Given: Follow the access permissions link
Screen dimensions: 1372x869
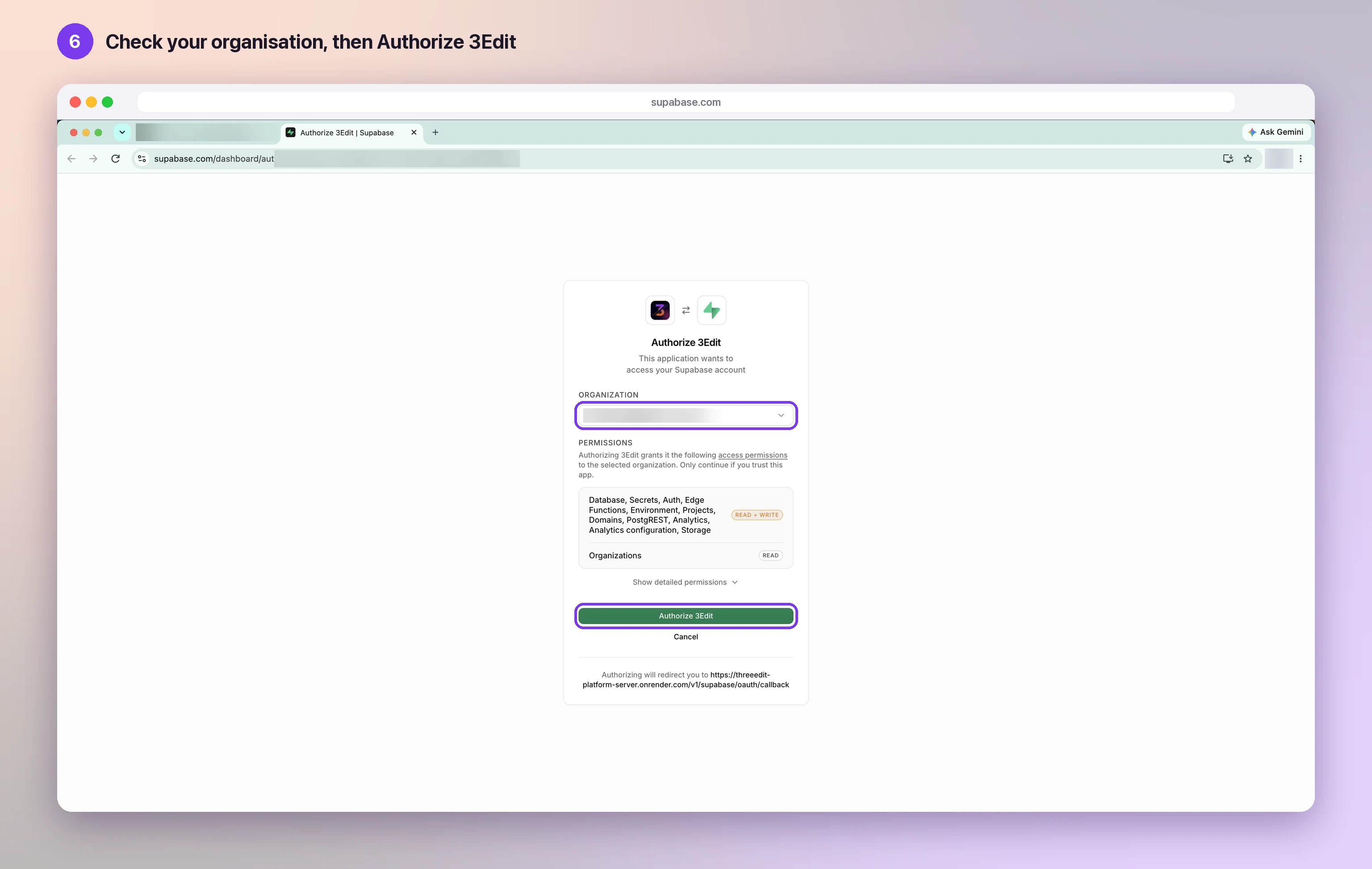Looking at the screenshot, I should pyautogui.click(x=753, y=455).
